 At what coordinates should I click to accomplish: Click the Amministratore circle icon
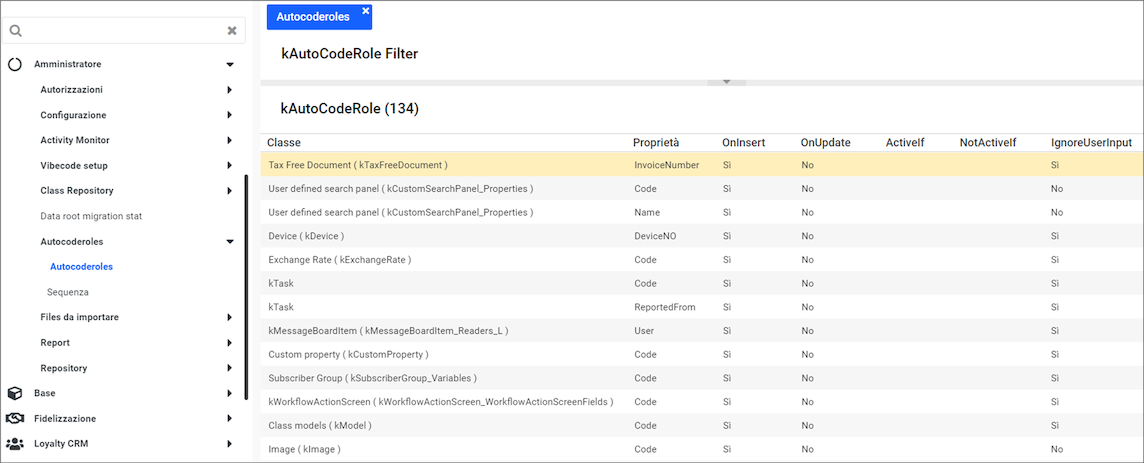(15, 64)
